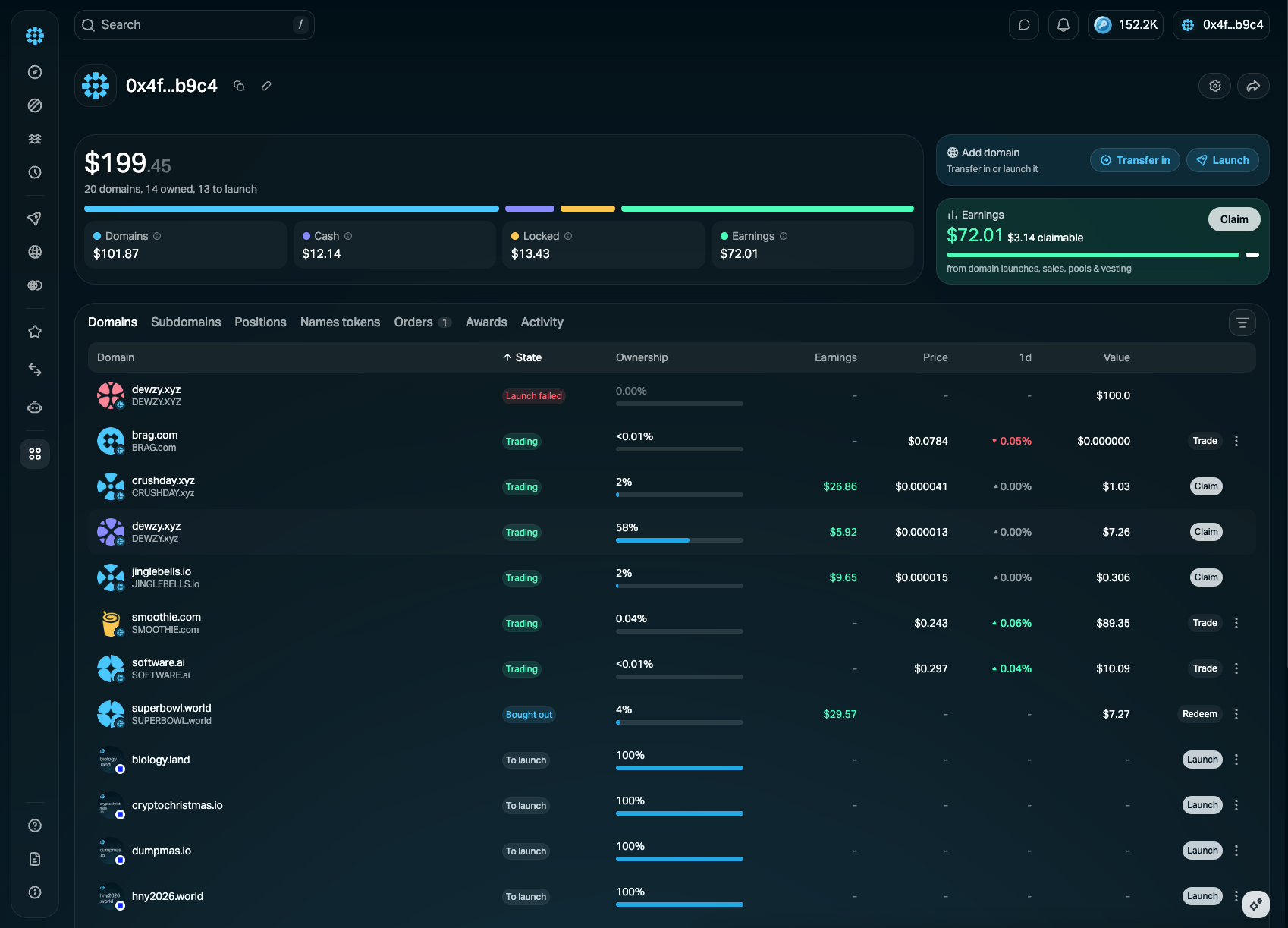The width and height of the screenshot is (1288, 928).
Task: Open the notifications bell
Action: click(1063, 25)
